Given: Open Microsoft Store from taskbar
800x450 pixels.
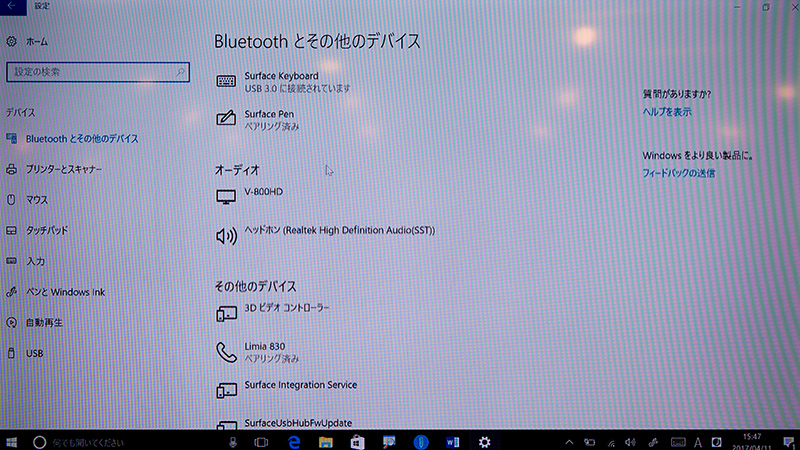Looking at the screenshot, I should point(357,442).
